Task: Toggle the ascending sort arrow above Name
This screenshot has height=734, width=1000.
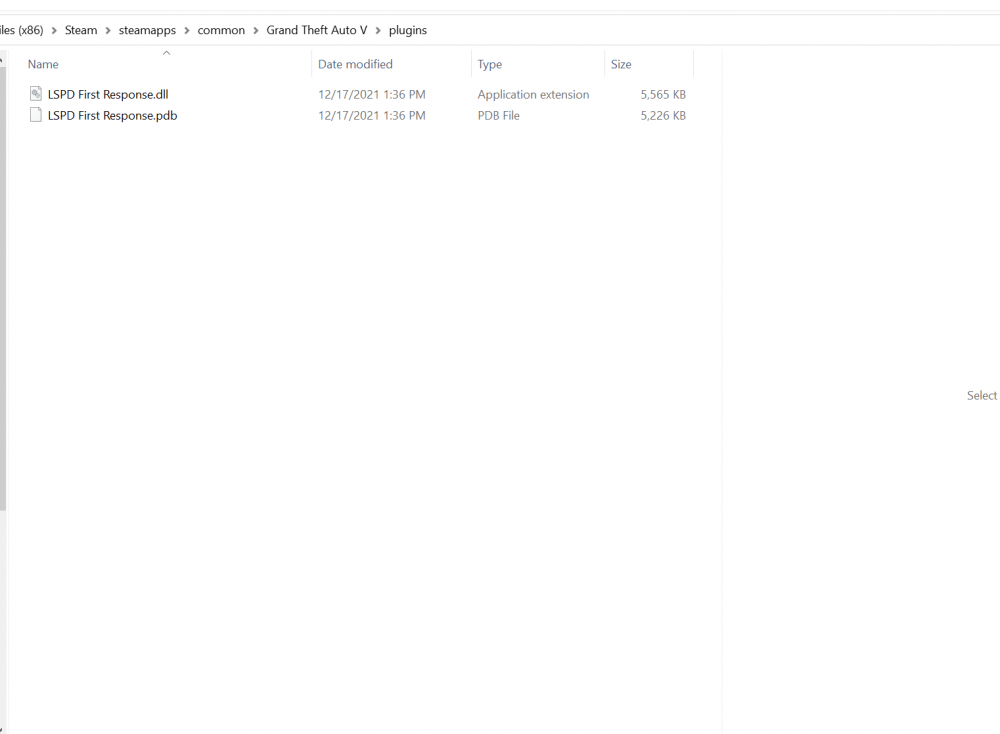Action: click(x=166, y=53)
